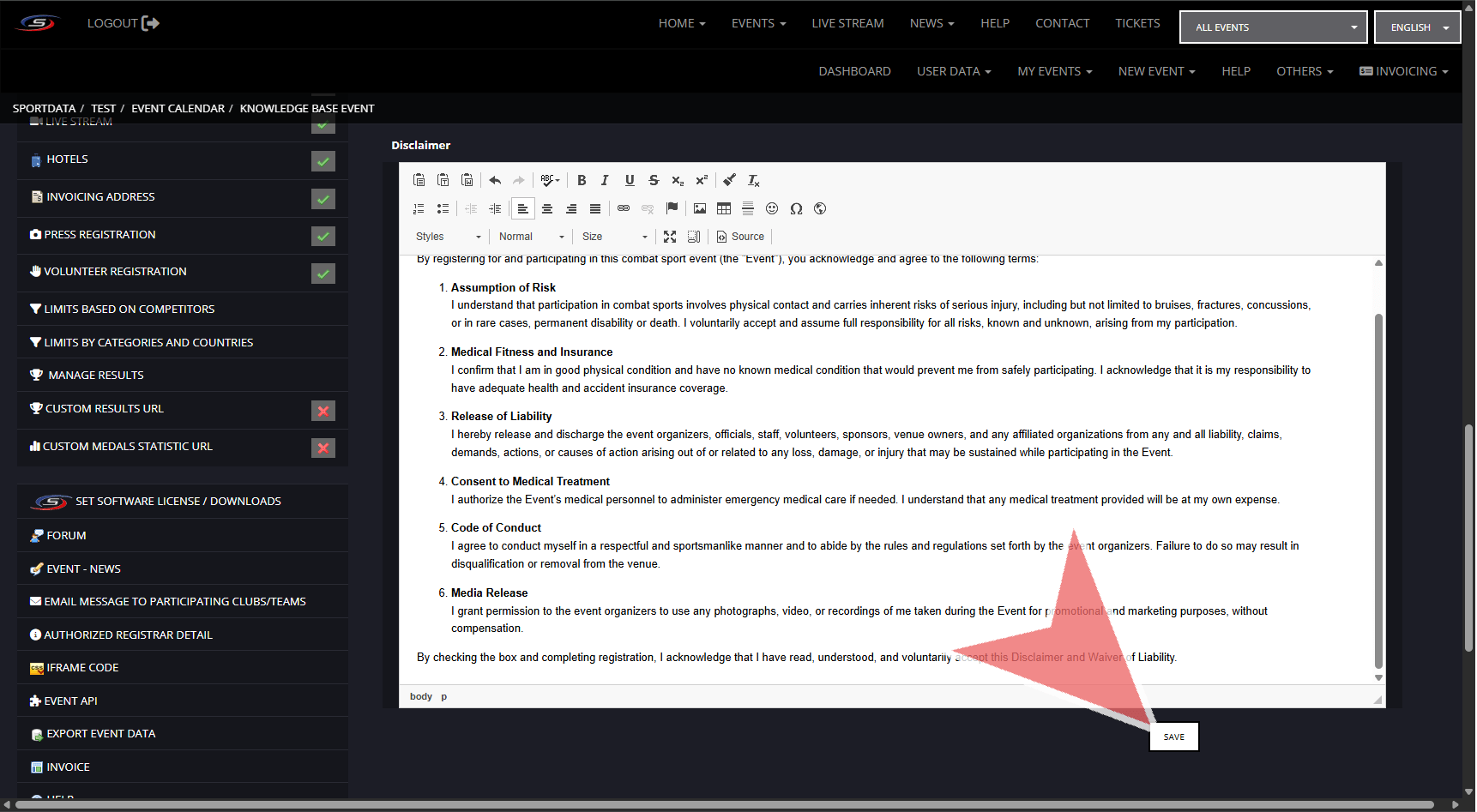Open the special character (omega) picker
1477x812 pixels.
click(796, 208)
